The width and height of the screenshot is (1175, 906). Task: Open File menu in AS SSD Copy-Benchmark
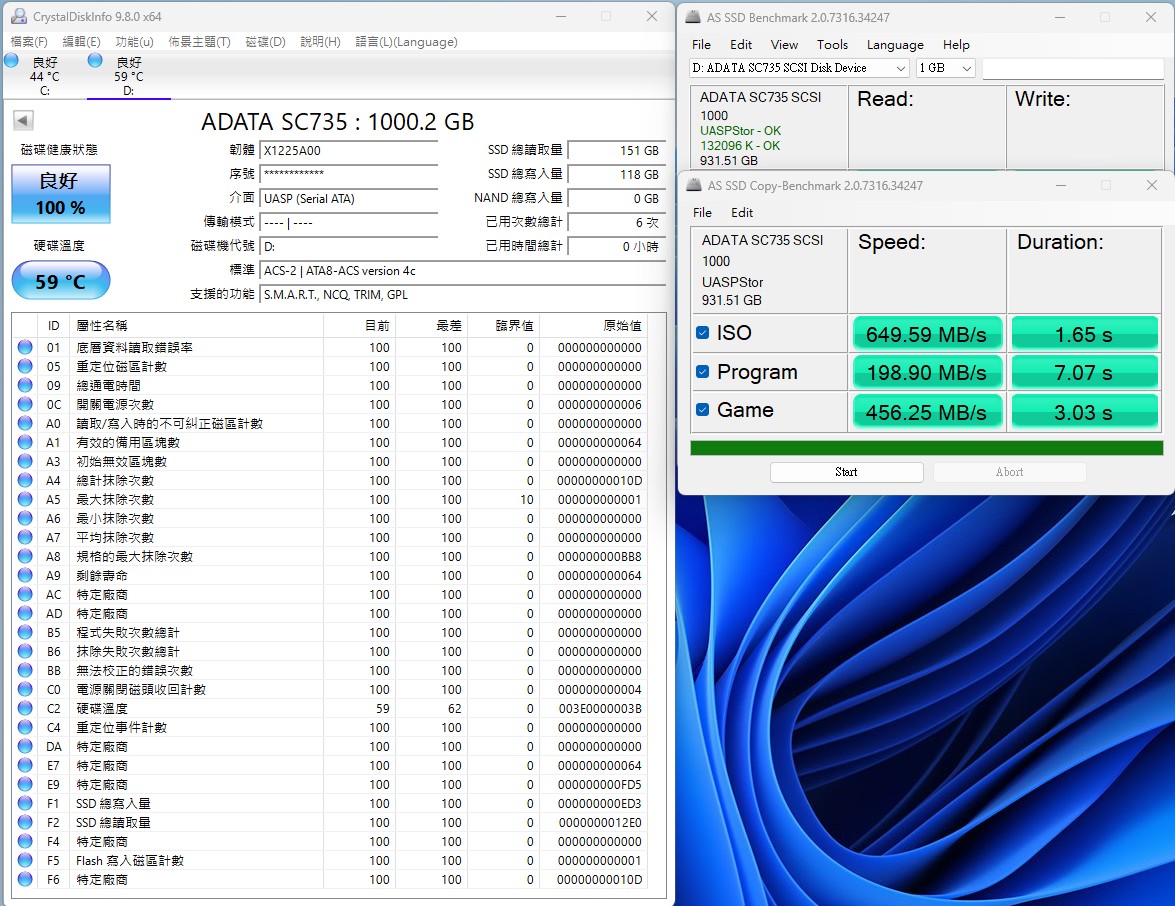click(702, 213)
